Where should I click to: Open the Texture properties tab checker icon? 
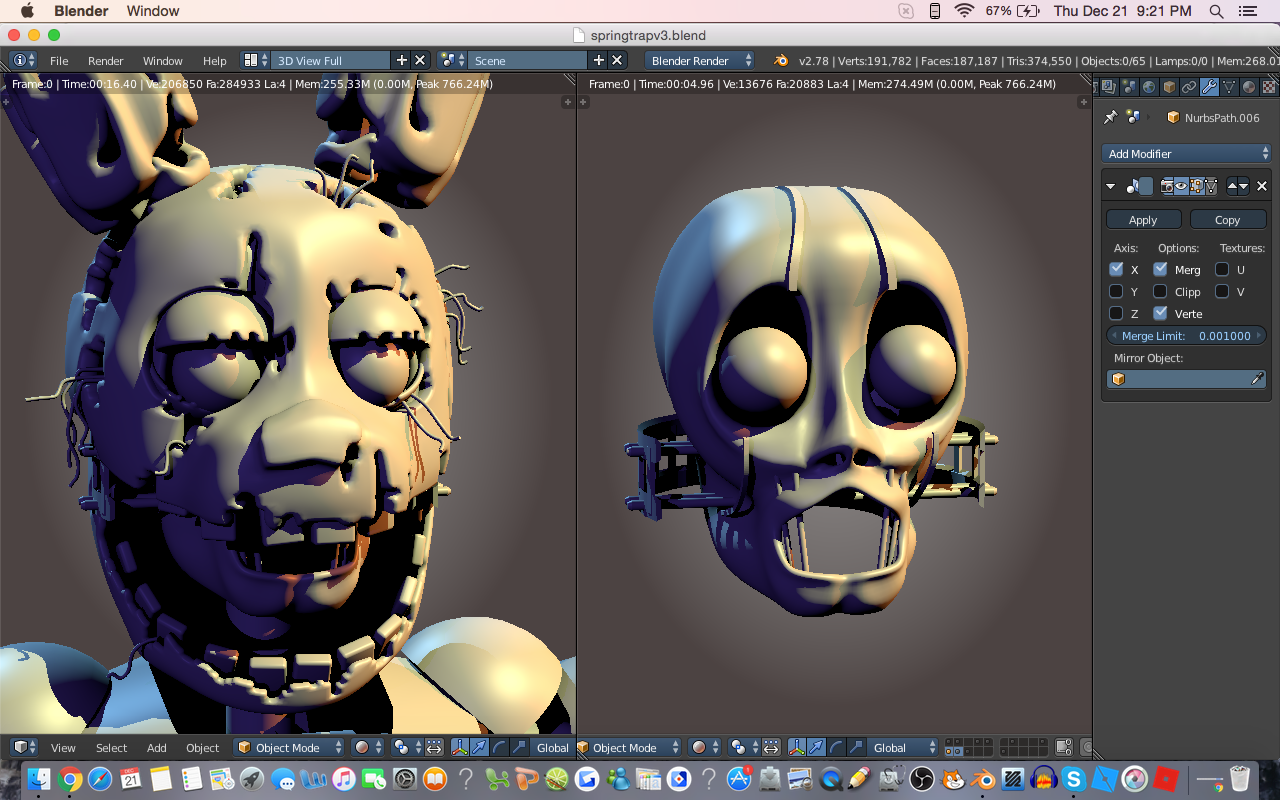click(x=1268, y=87)
